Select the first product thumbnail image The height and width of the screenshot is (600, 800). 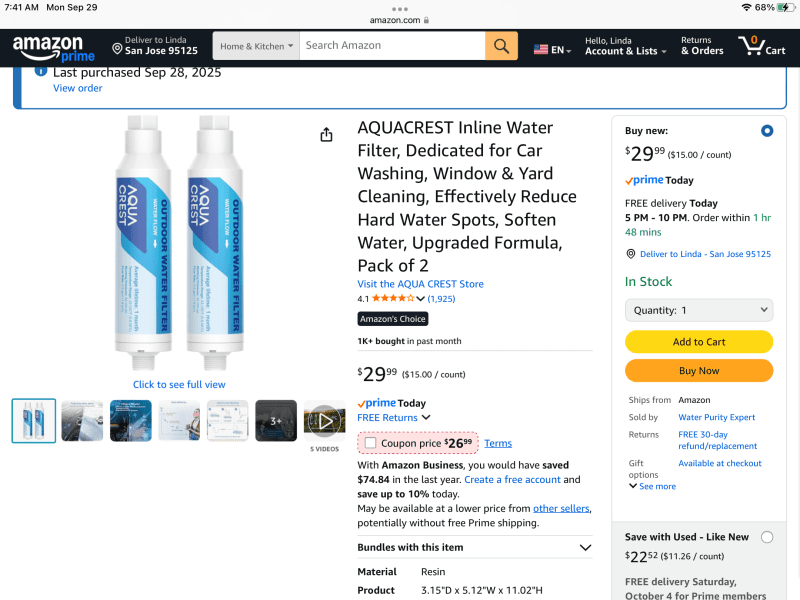pyautogui.click(x=34, y=421)
